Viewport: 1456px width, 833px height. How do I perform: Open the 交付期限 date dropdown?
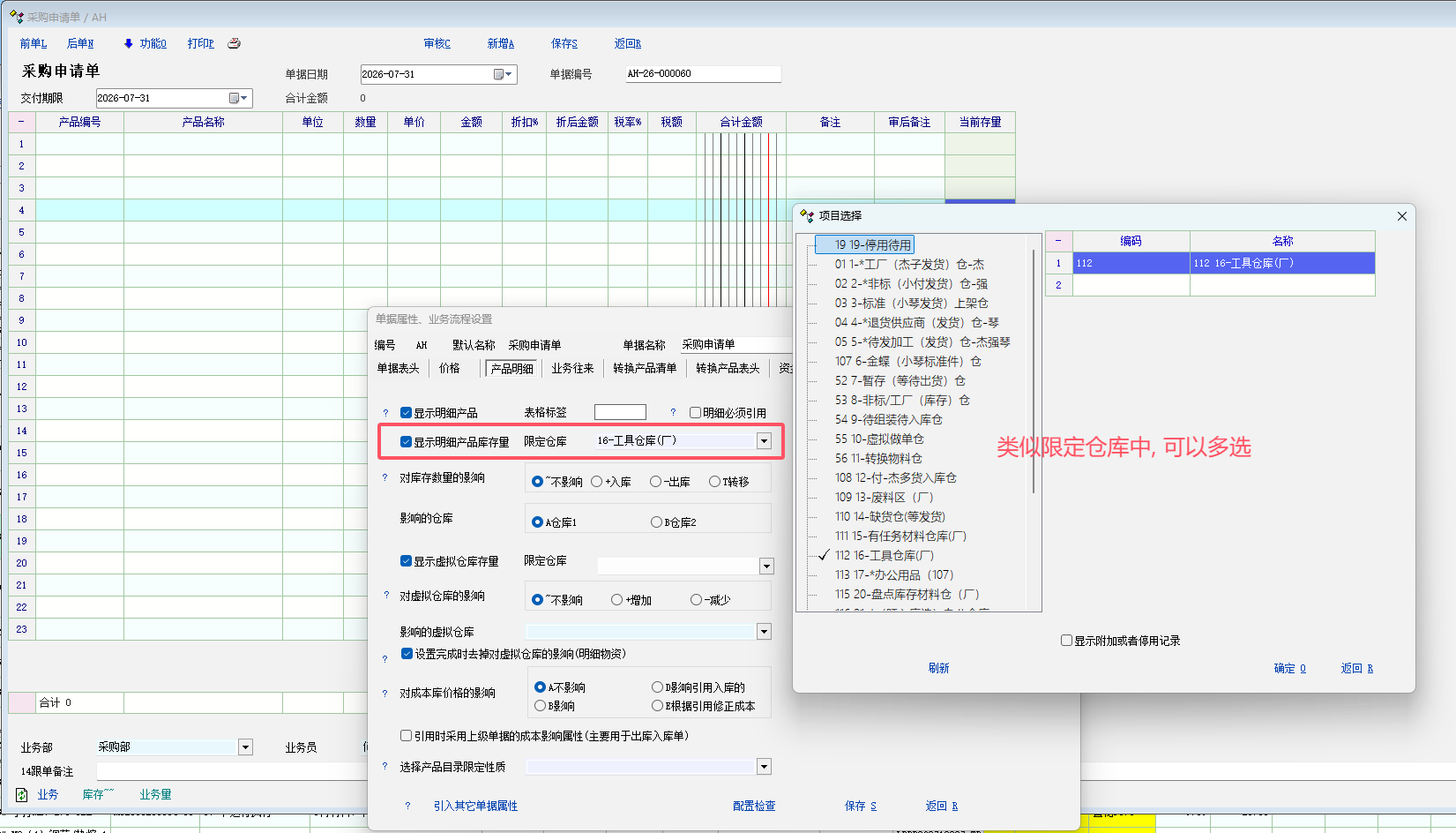click(240, 98)
